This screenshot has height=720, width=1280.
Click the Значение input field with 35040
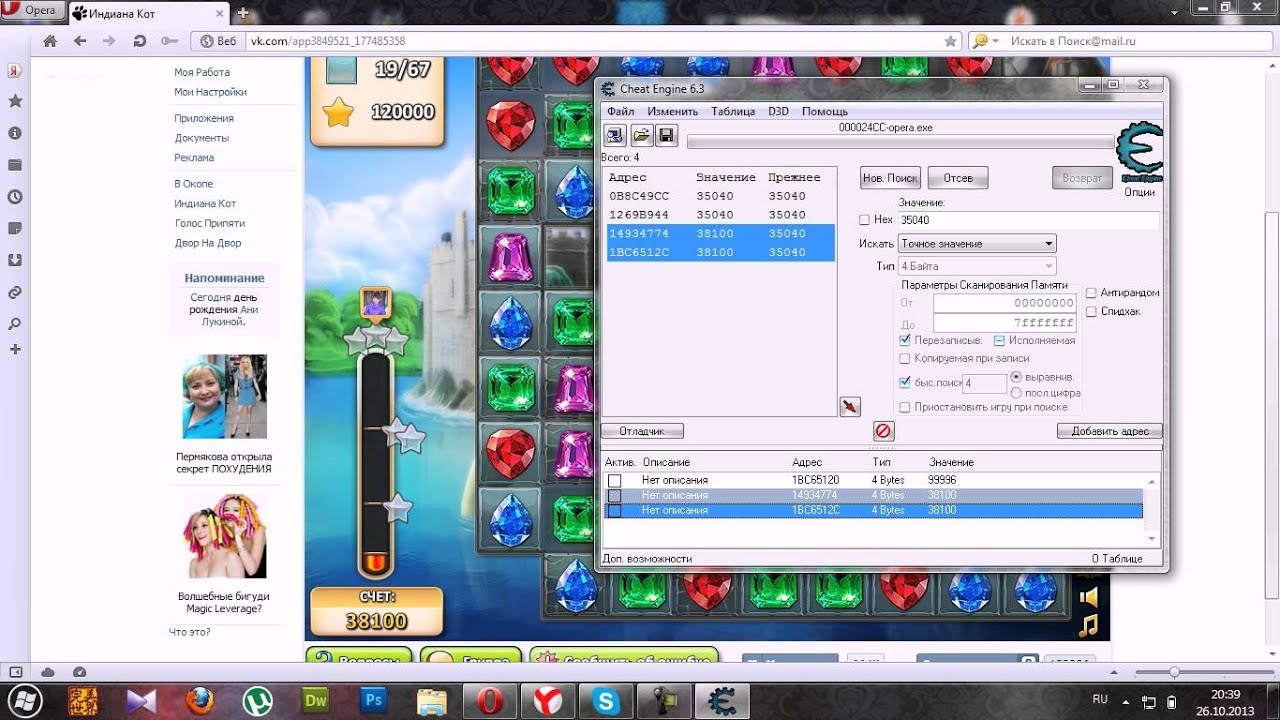pyautogui.click(x=1028, y=220)
